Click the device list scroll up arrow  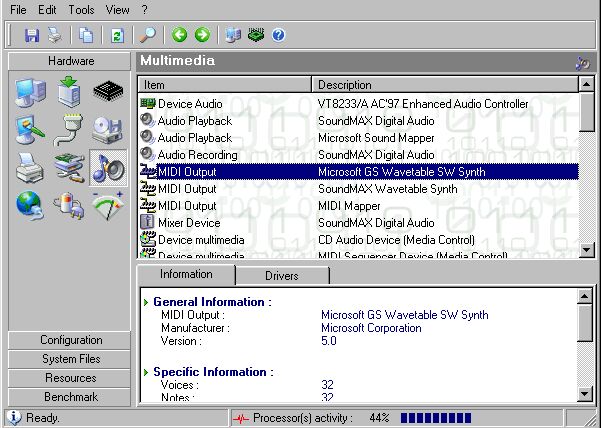pyautogui.click(x=586, y=84)
